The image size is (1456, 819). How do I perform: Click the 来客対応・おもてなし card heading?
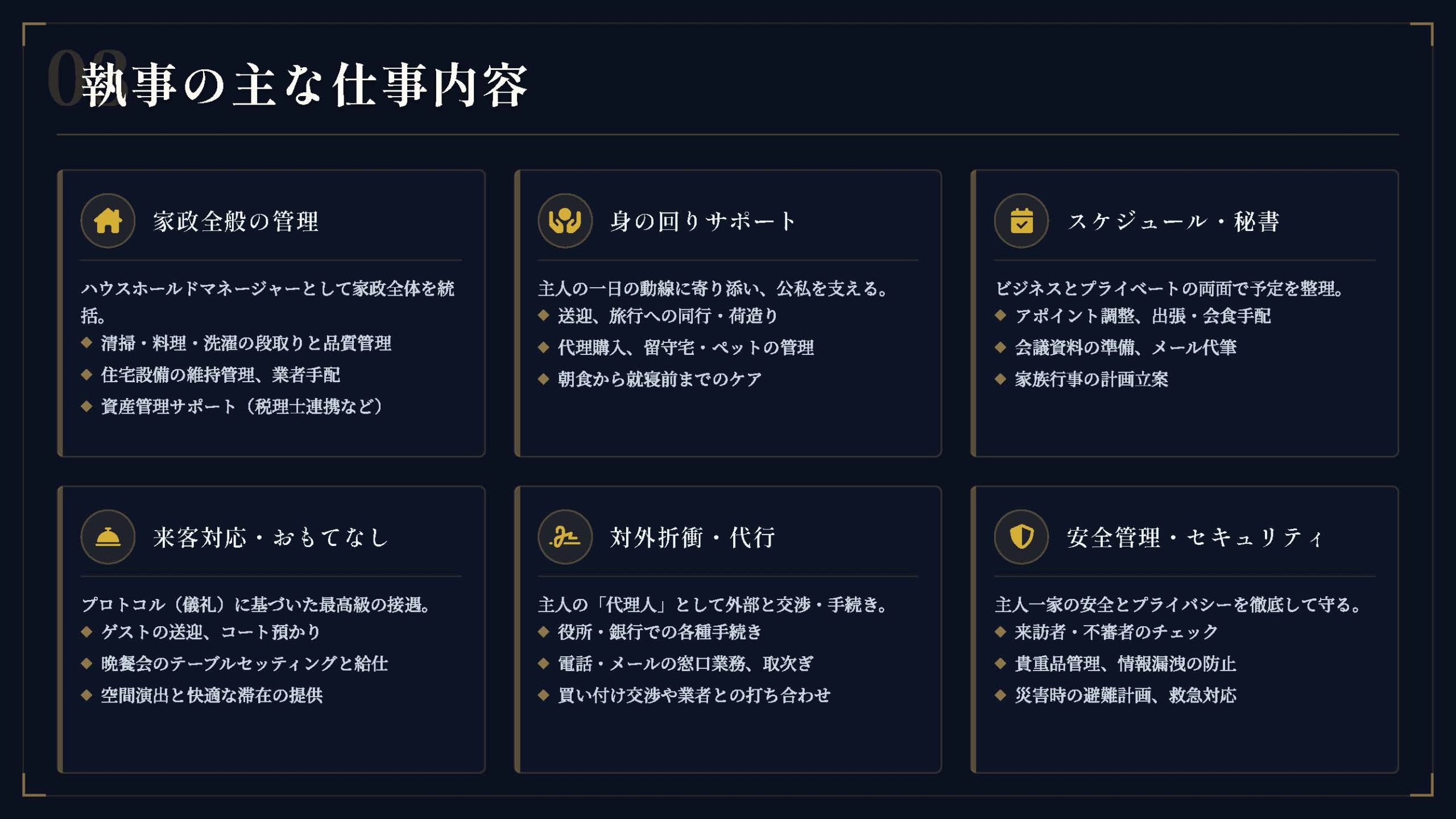(x=271, y=537)
